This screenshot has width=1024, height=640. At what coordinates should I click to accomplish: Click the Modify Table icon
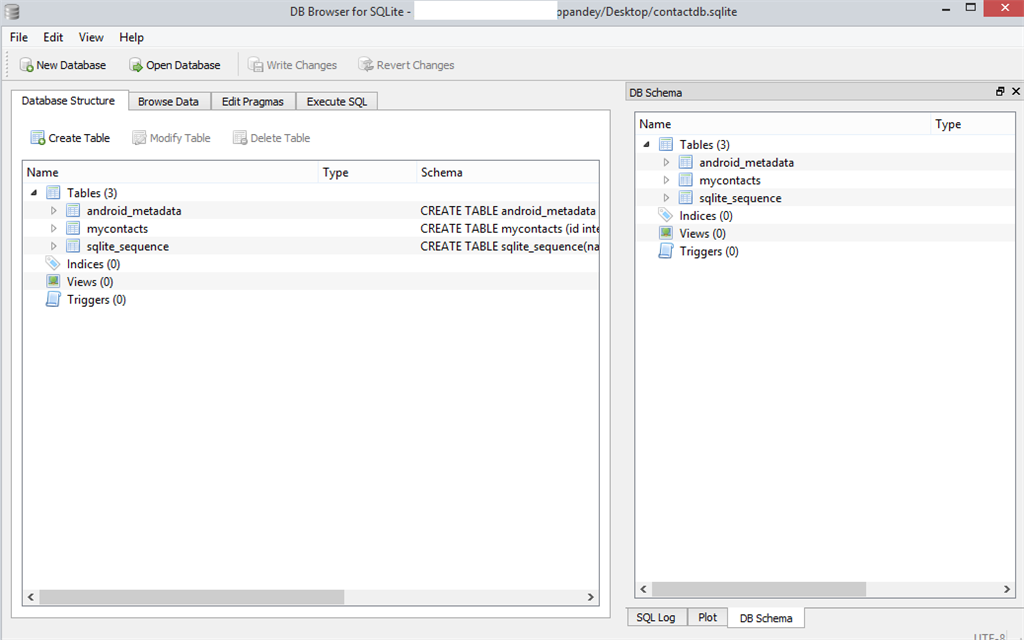(139, 138)
